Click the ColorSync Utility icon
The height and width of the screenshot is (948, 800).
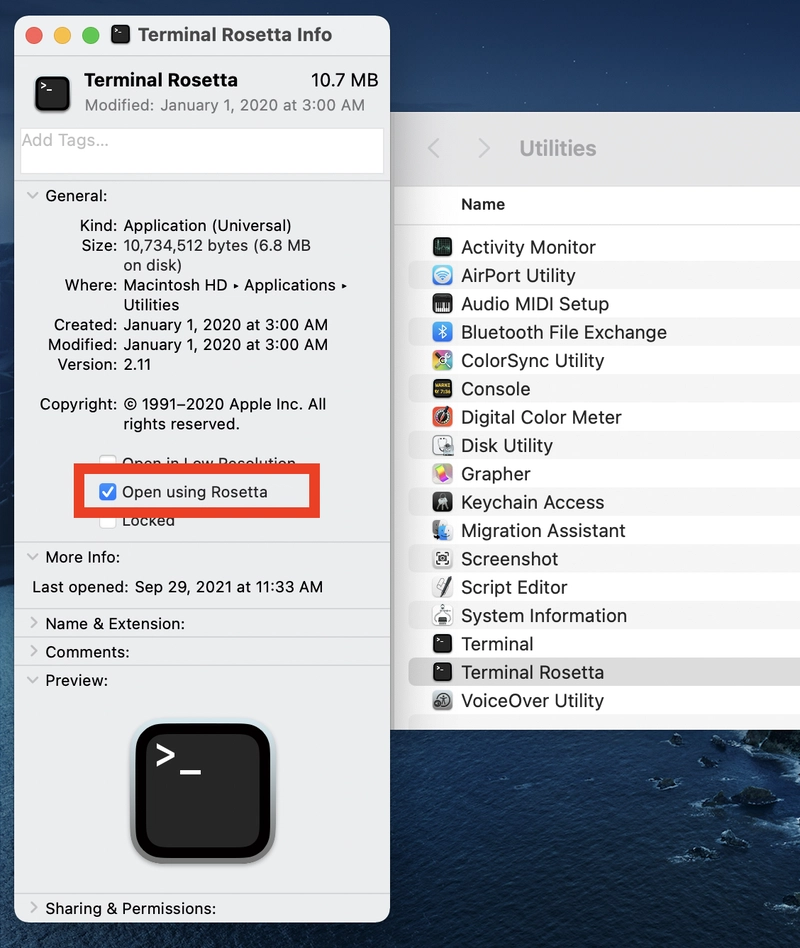click(x=442, y=360)
